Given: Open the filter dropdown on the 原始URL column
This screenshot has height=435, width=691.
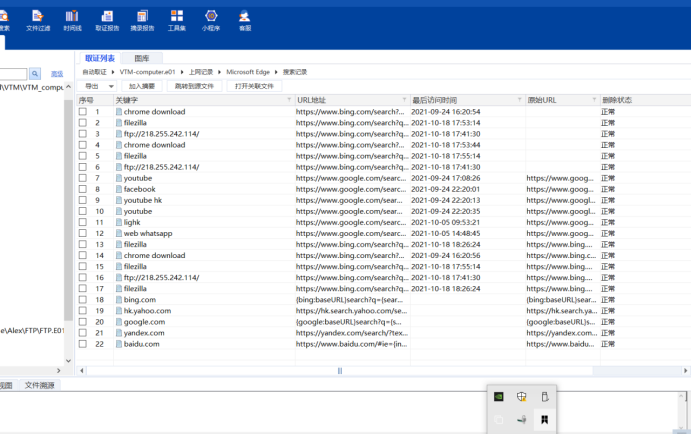Looking at the screenshot, I should point(594,100).
